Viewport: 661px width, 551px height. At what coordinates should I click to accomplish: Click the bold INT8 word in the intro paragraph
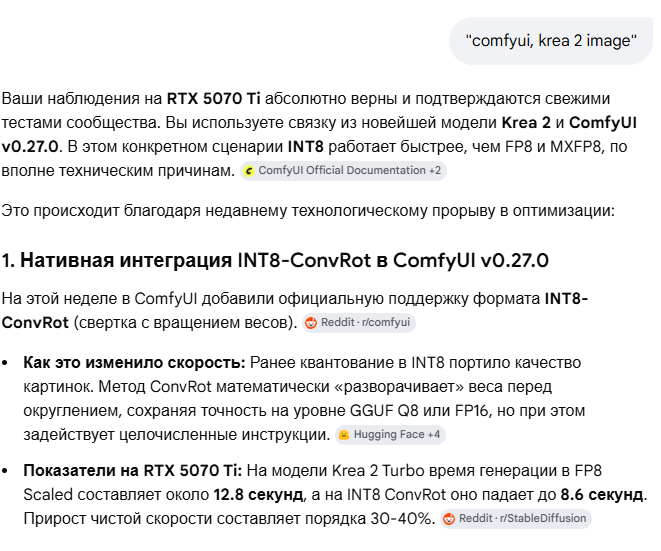[305, 147]
